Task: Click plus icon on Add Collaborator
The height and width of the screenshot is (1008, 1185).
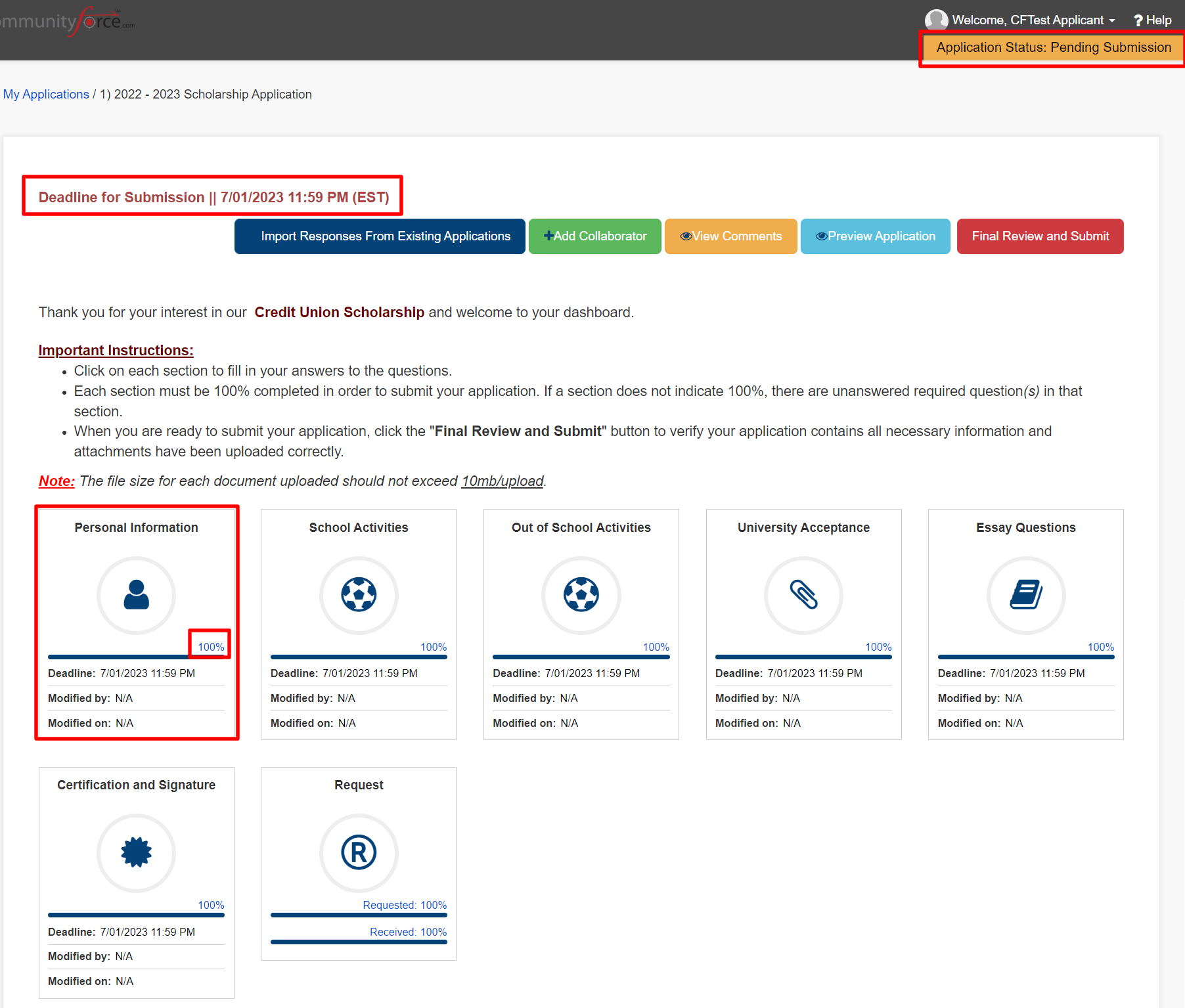Action: click(x=548, y=236)
